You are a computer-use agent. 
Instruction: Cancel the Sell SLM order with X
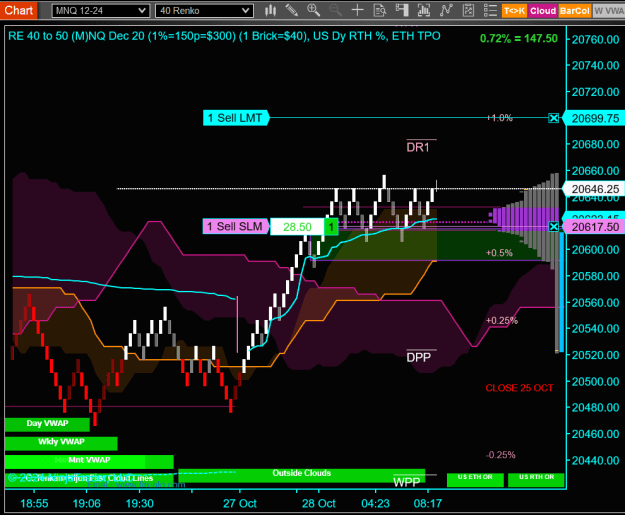pos(554,227)
